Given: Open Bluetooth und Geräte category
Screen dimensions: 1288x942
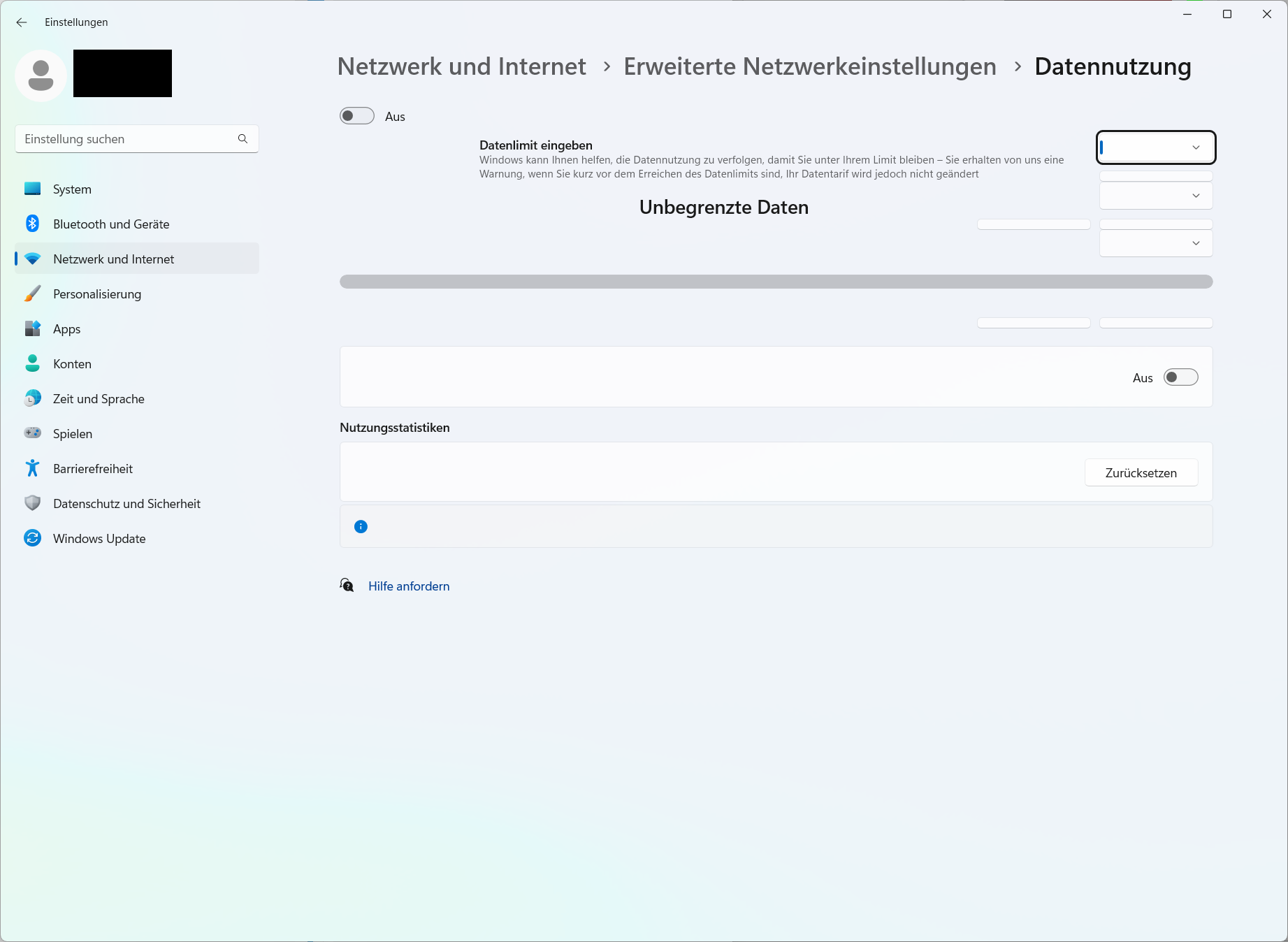Looking at the screenshot, I should (x=137, y=224).
